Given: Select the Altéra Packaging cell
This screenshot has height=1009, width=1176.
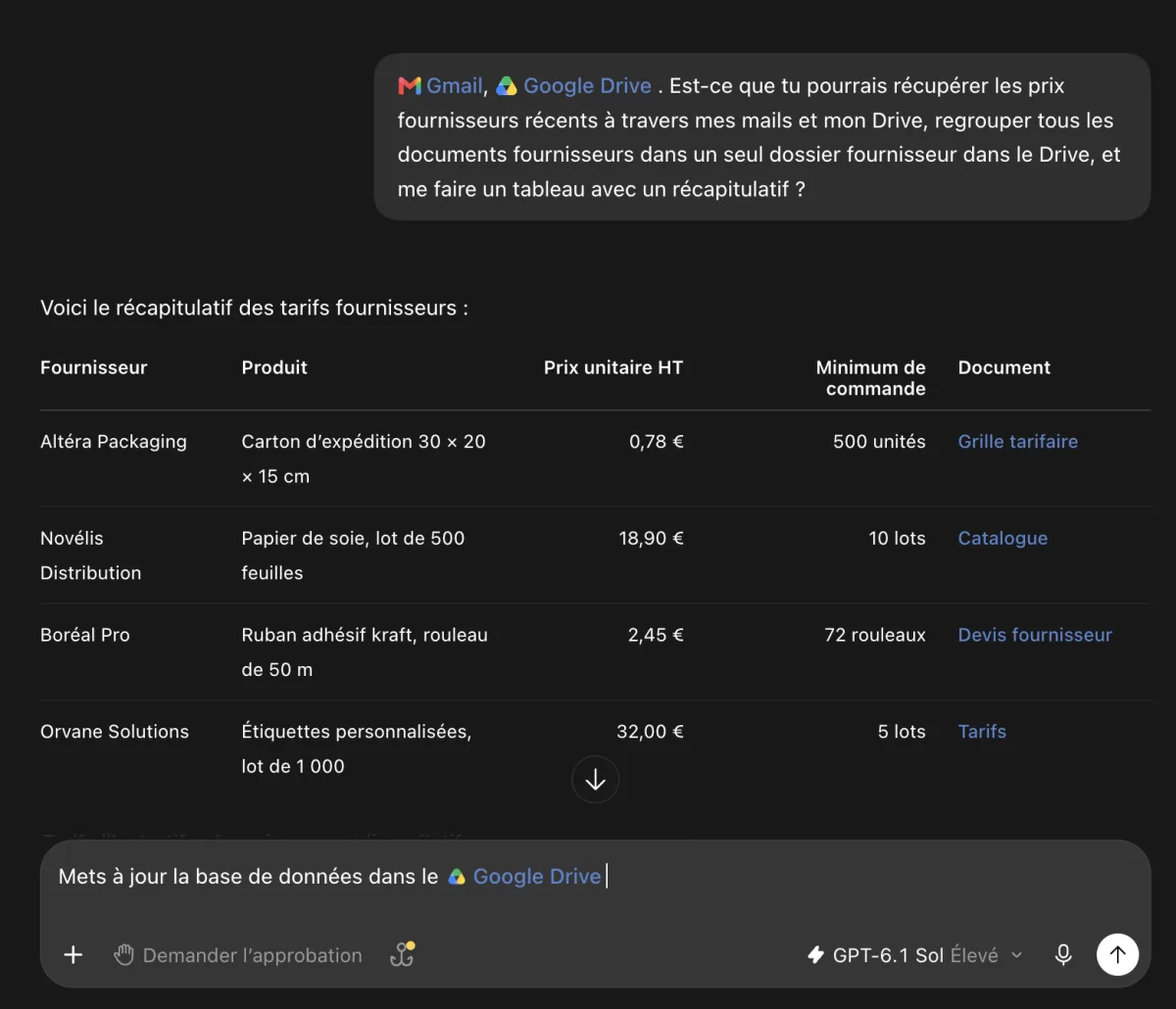Looking at the screenshot, I should pos(114,442).
